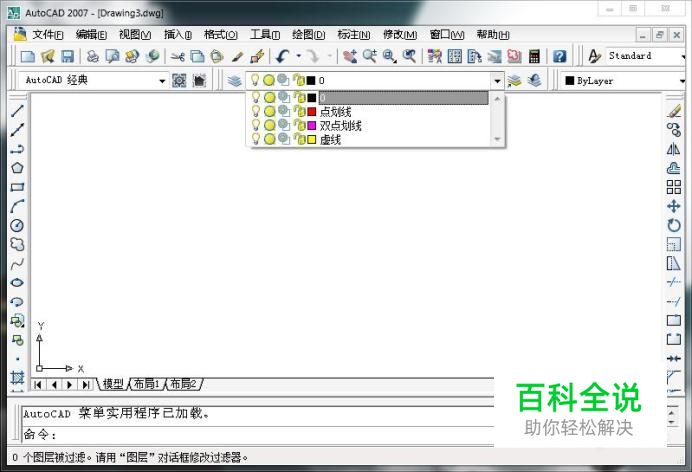The width and height of the screenshot is (692, 472).
Task: Select the Revision Cloud tool
Action: [x=17, y=244]
